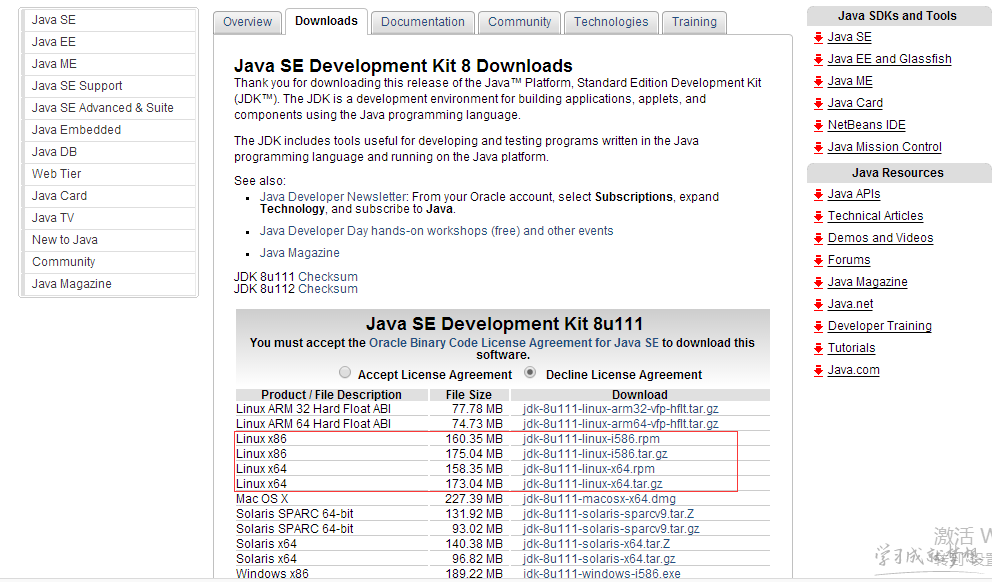Open Java SE Advanced & Suite item
The image size is (992, 582).
109,108
